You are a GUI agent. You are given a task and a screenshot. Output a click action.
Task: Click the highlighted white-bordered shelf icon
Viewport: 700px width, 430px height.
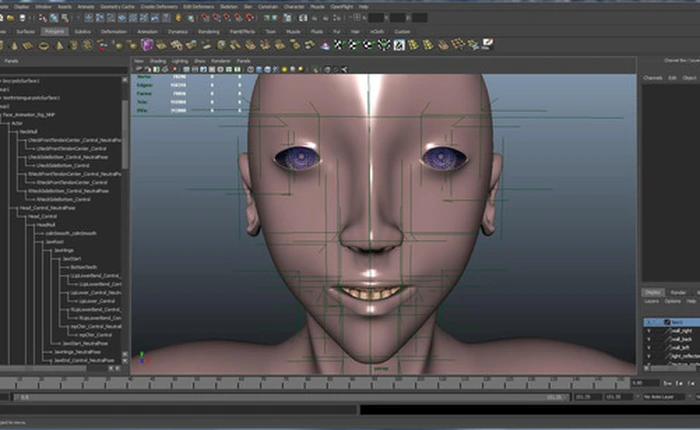point(399,45)
